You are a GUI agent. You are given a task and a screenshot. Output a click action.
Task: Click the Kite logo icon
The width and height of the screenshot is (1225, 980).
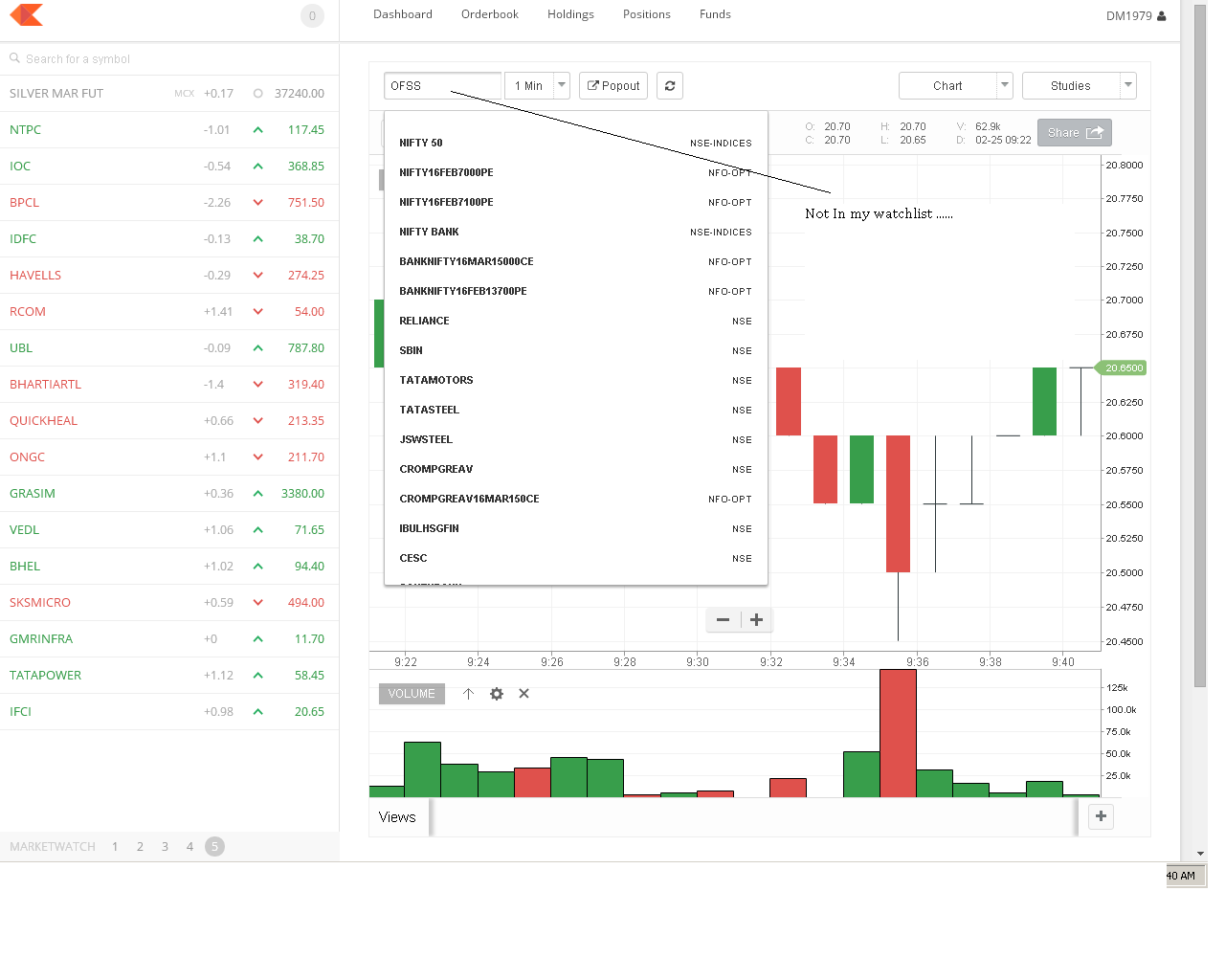[x=27, y=14]
